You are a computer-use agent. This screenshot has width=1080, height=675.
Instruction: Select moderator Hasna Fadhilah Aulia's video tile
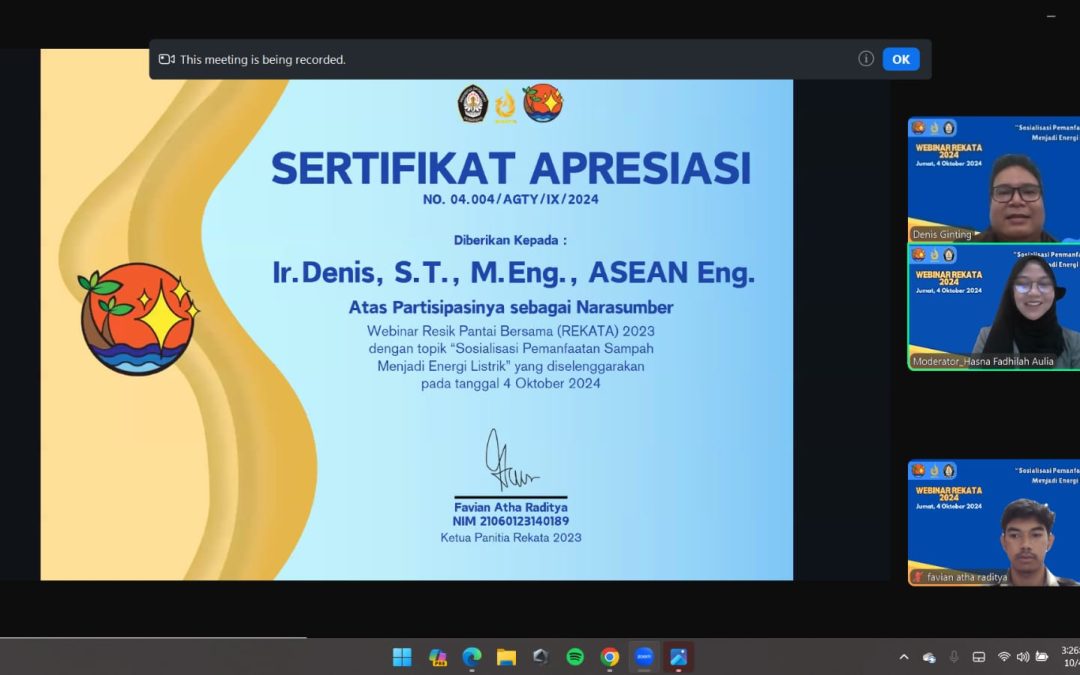tap(993, 307)
